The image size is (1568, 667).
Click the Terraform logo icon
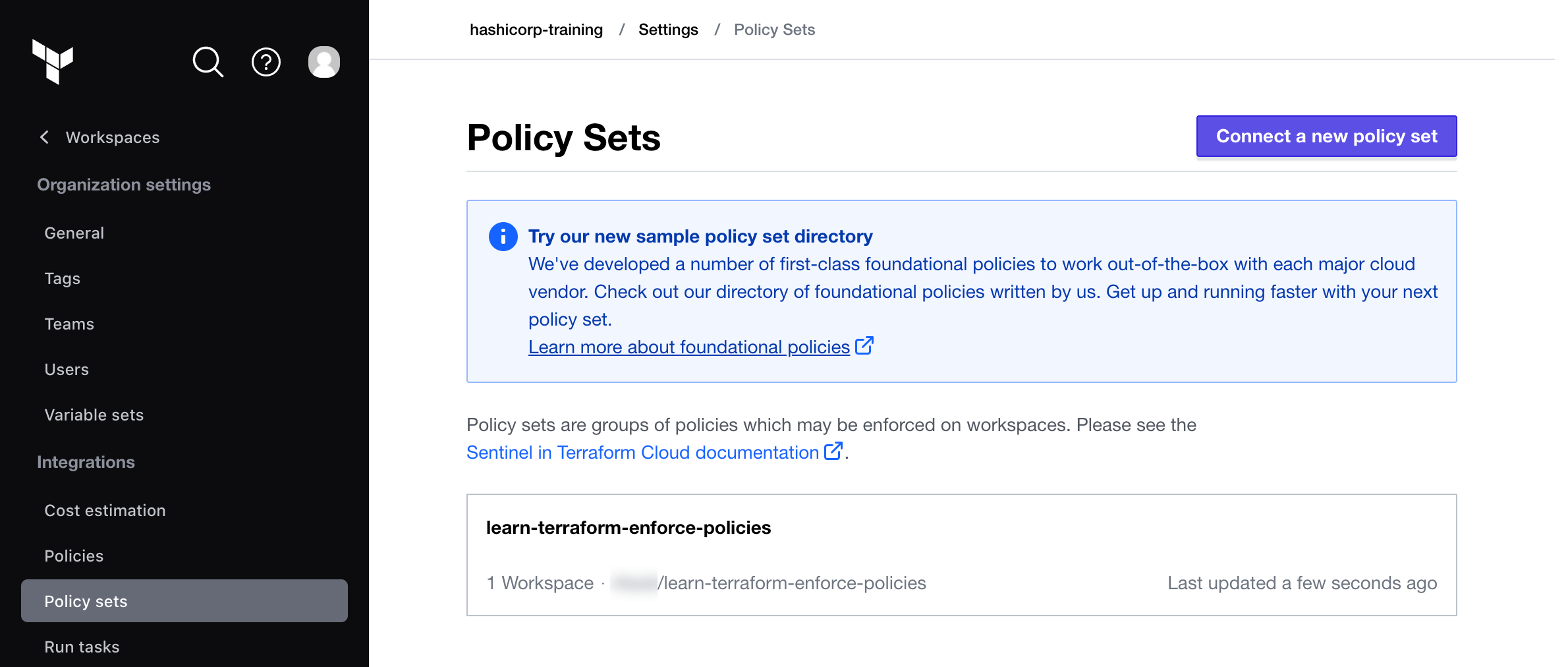(x=54, y=61)
